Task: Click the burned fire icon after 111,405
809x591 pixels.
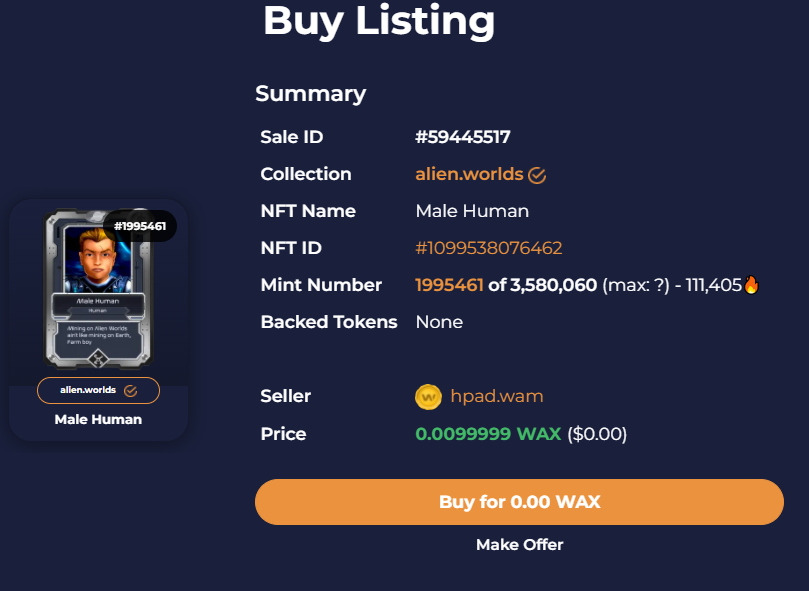Action: [x=752, y=285]
